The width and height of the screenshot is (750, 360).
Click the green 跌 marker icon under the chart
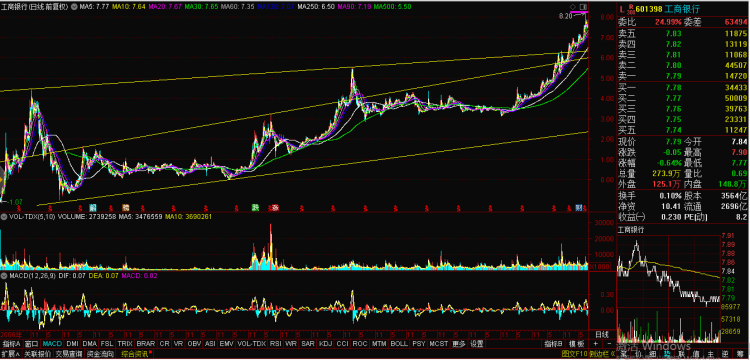tap(256, 207)
